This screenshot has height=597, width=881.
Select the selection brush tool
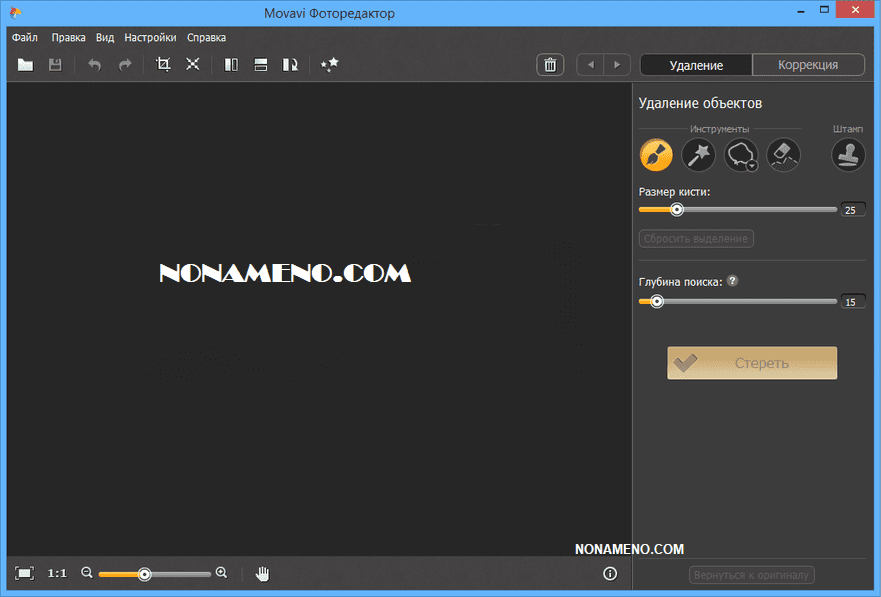click(656, 154)
